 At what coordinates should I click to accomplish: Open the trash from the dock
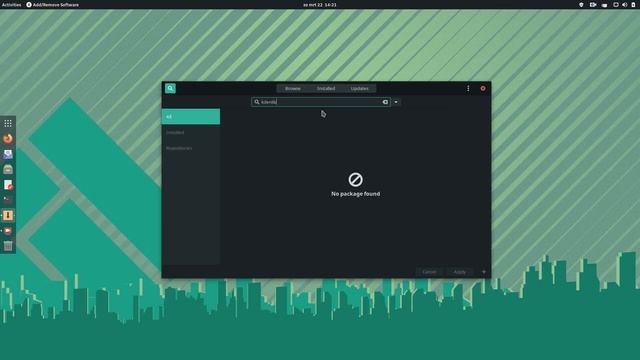pos(8,246)
